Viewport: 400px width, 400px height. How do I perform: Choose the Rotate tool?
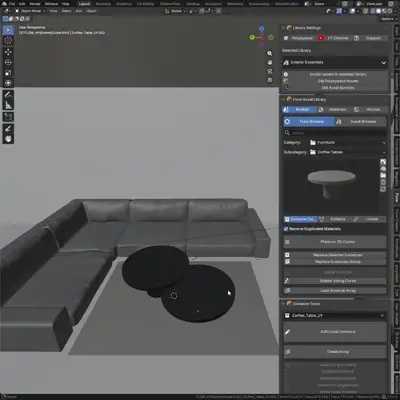[8, 62]
